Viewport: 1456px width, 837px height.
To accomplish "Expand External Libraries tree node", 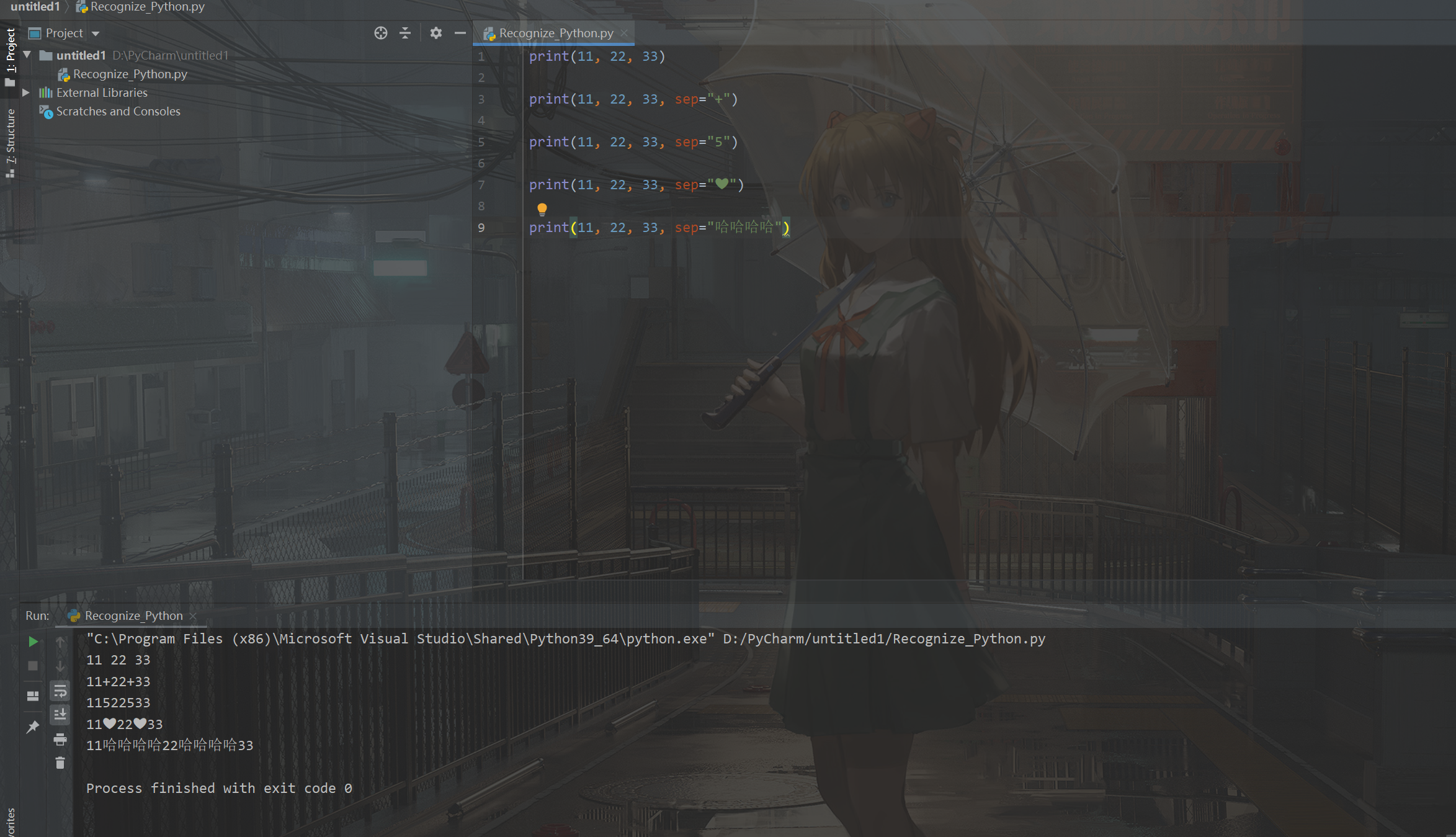I will click(x=26, y=92).
